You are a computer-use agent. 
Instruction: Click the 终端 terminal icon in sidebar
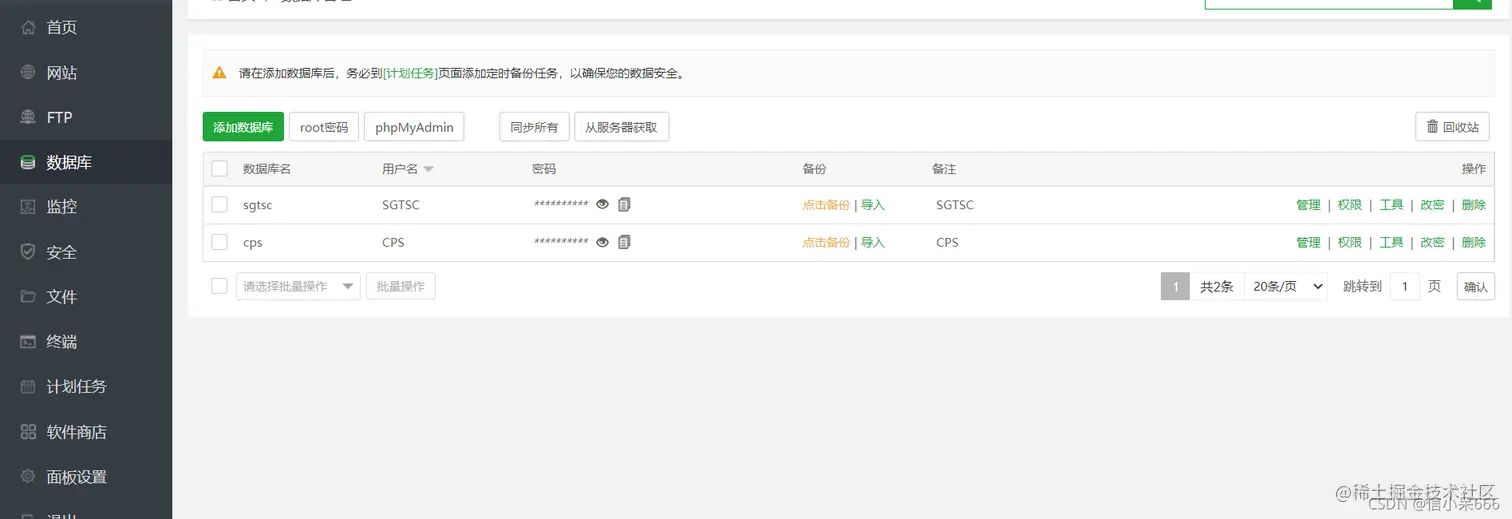(28, 342)
